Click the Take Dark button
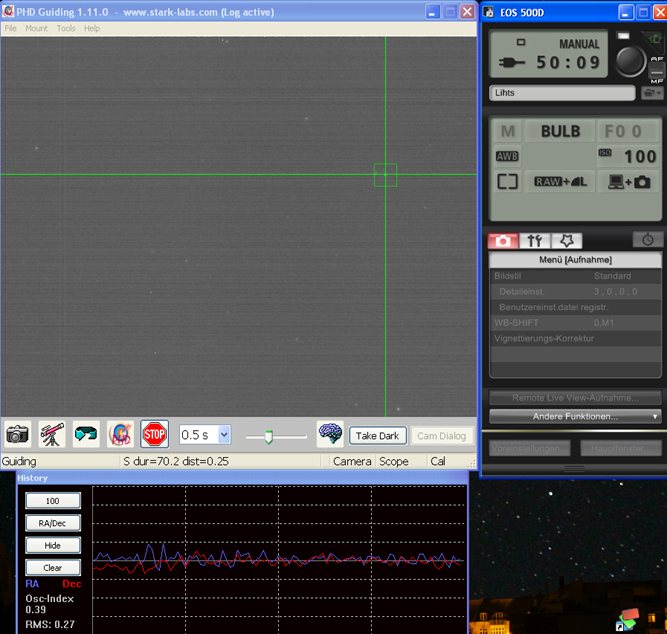This screenshot has width=667, height=634. point(378,436)
